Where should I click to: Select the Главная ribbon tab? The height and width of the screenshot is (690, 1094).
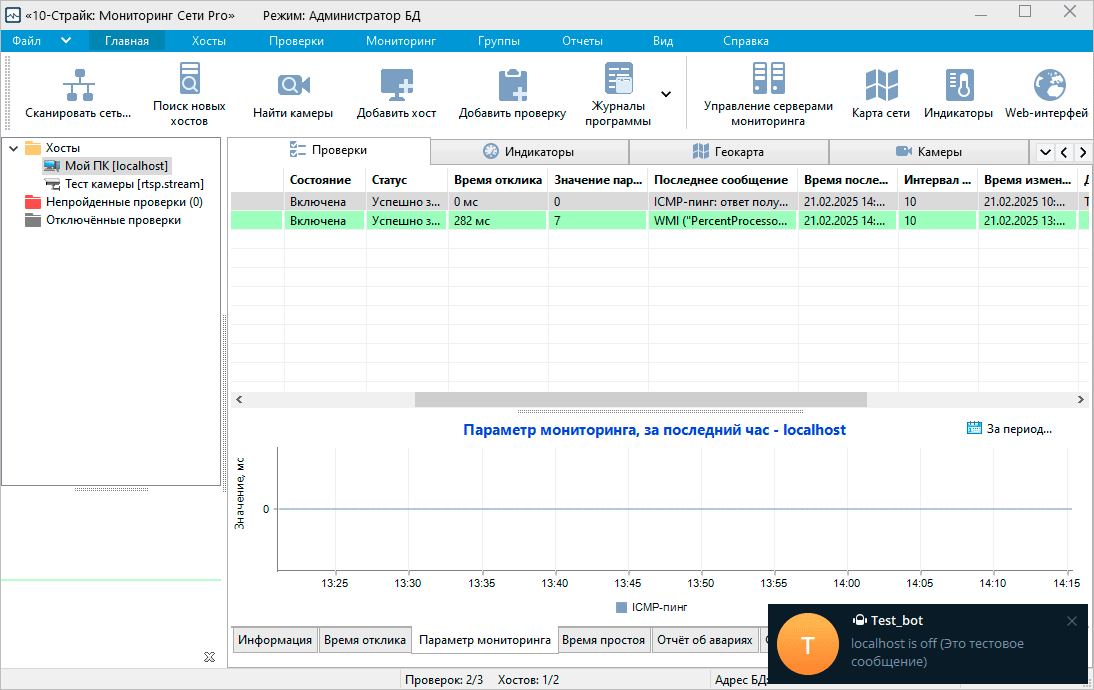point(127,40)
